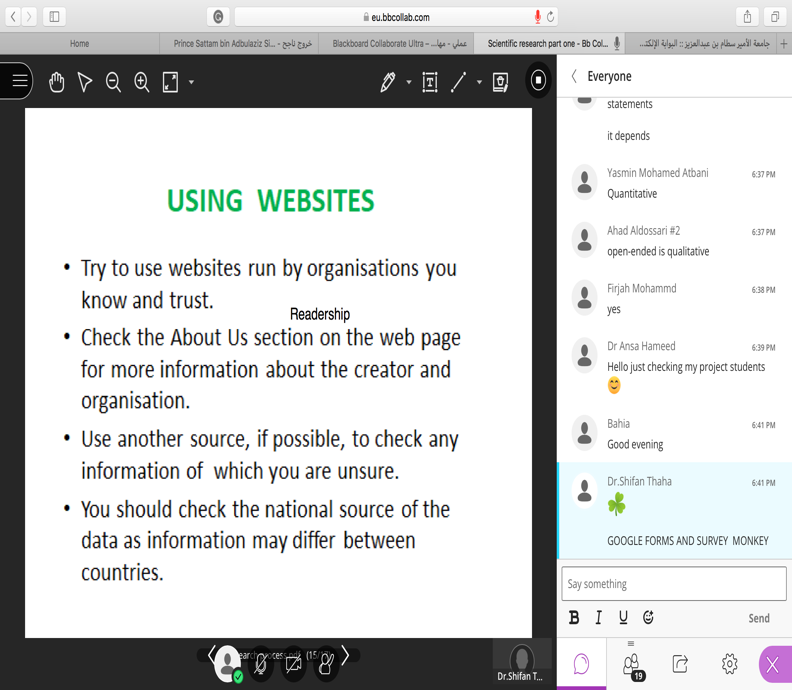This screenshot has height=690, width=792.
Task: Go back from the Everyone chat
Action: [574, 76]
